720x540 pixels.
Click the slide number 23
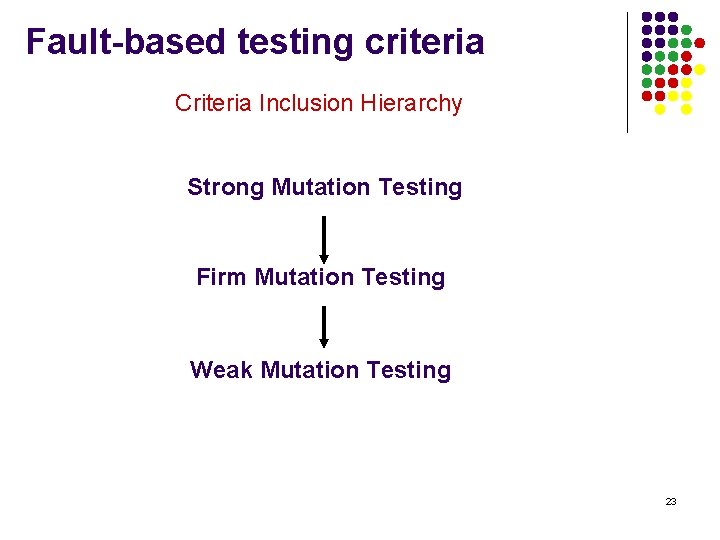tap(670, 501)
